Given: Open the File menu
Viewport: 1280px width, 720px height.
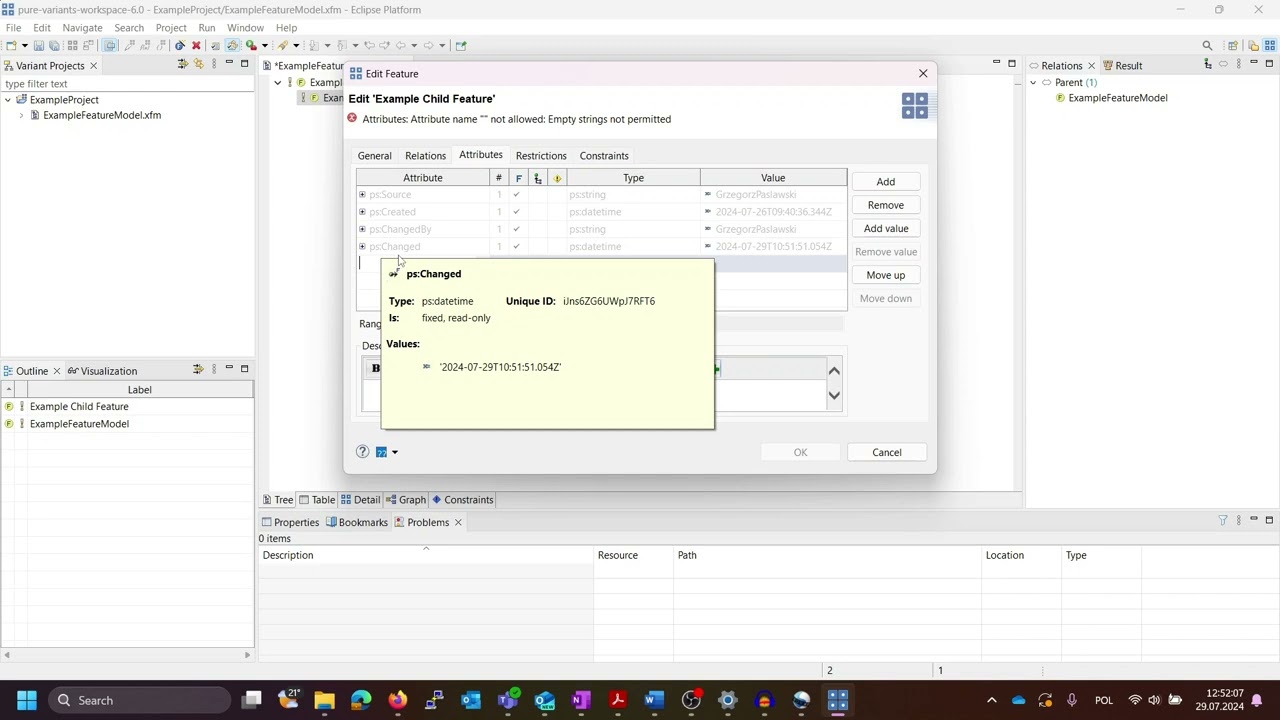Looking at the screenshot, I should coord(14,28).
